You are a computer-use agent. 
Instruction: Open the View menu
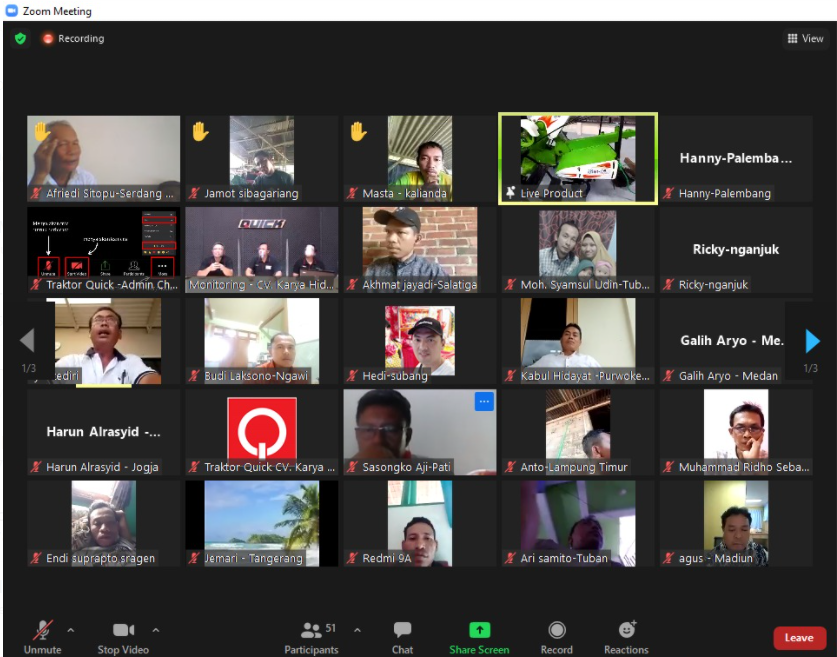804,38
